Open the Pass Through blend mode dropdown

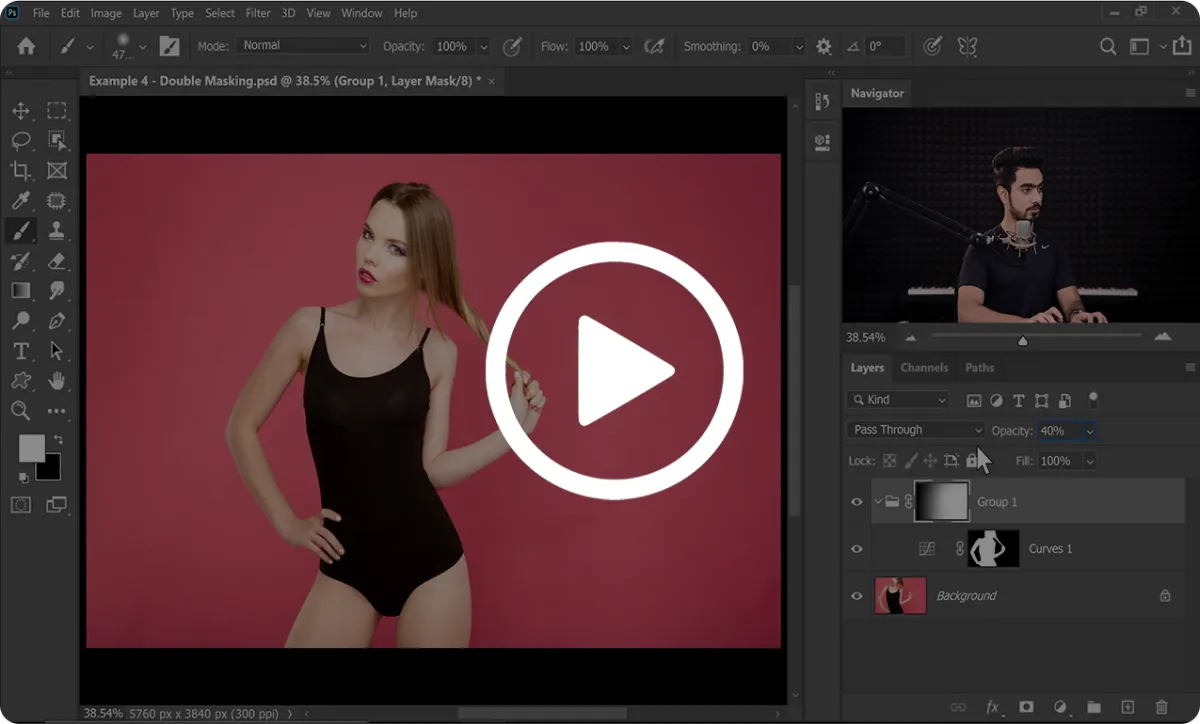click(916, 430)
